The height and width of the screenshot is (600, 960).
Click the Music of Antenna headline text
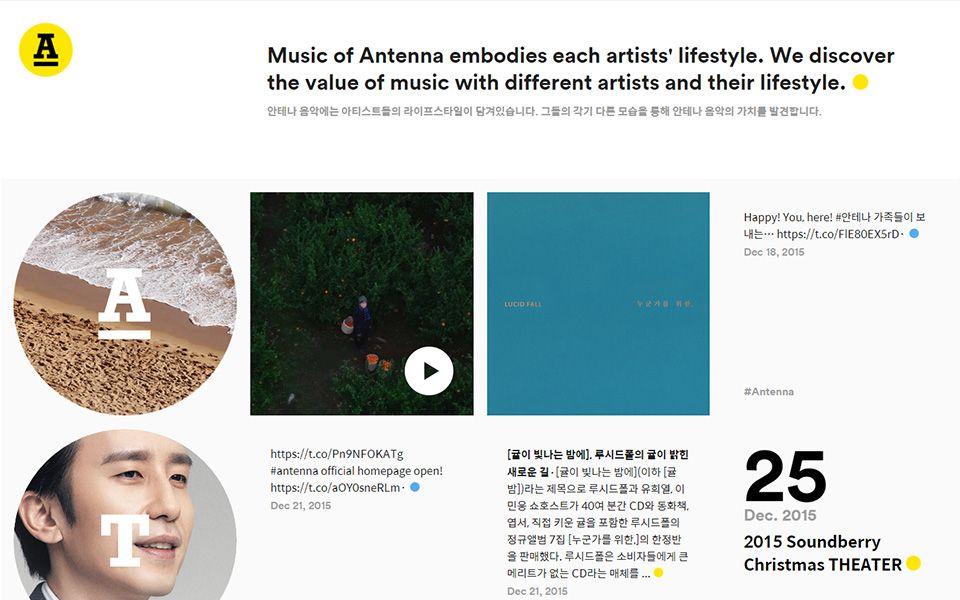[580, 69]
